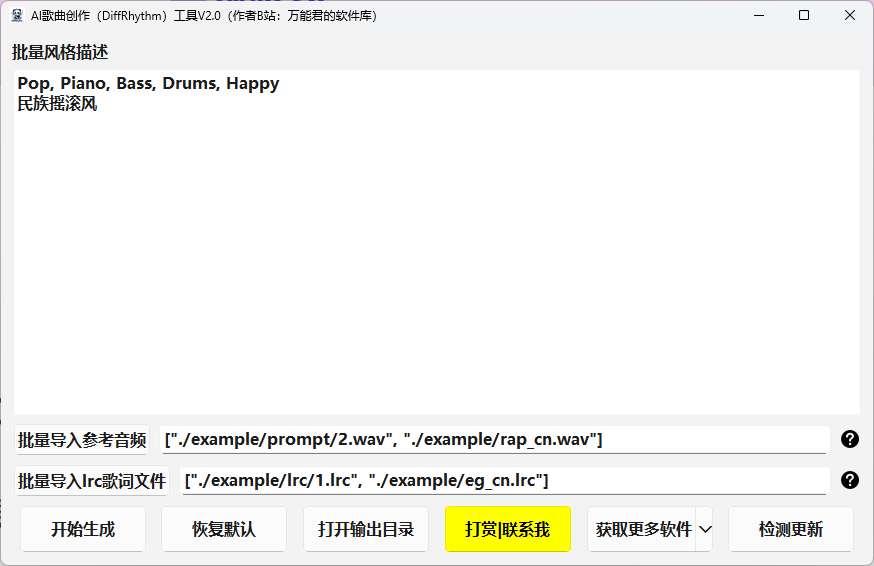Focus the lrc lyric file paths input field
Screen dimensions: 874x566
click(x=504, y=481)
